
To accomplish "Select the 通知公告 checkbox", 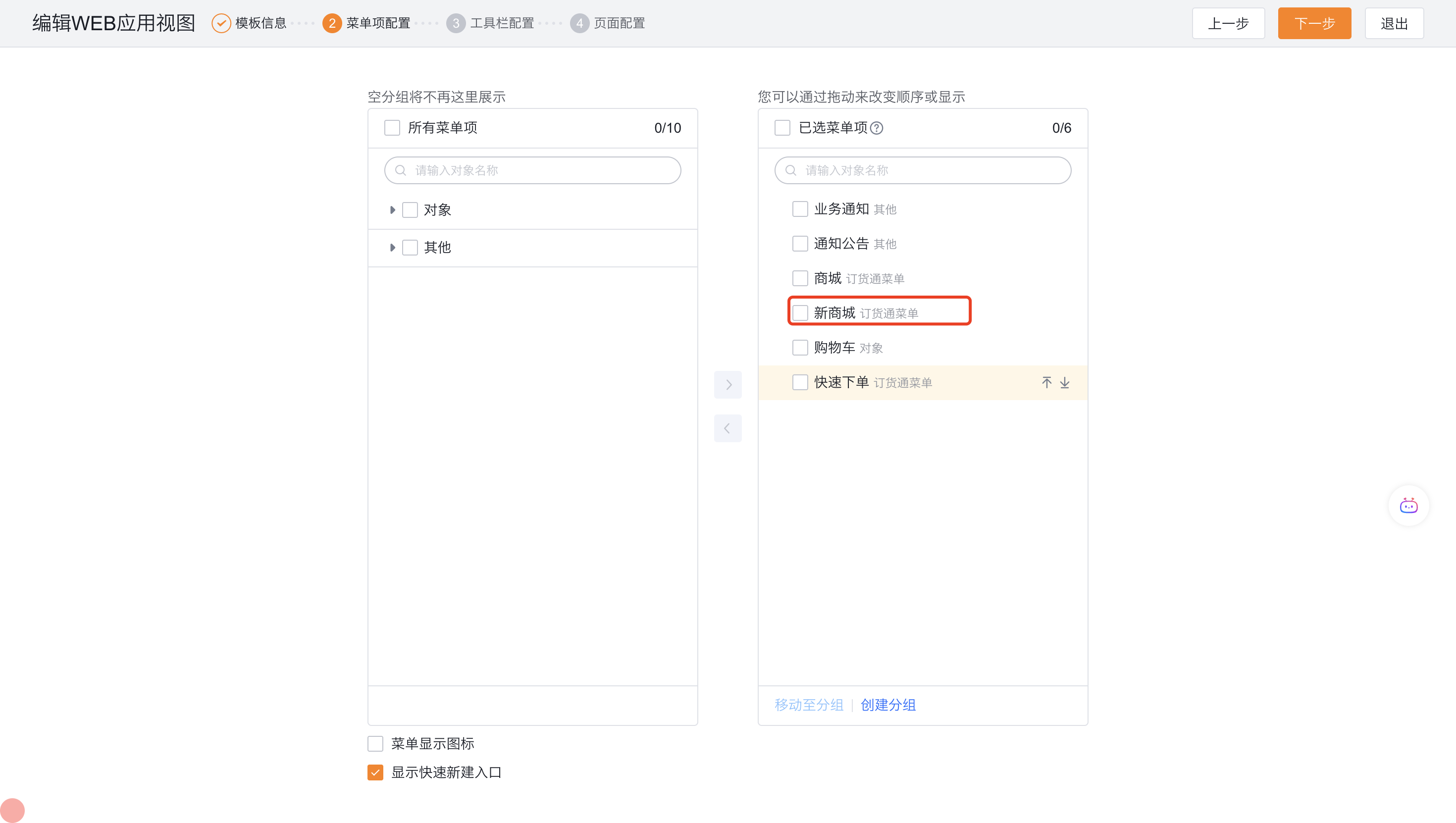I will [x=800, y=244].
